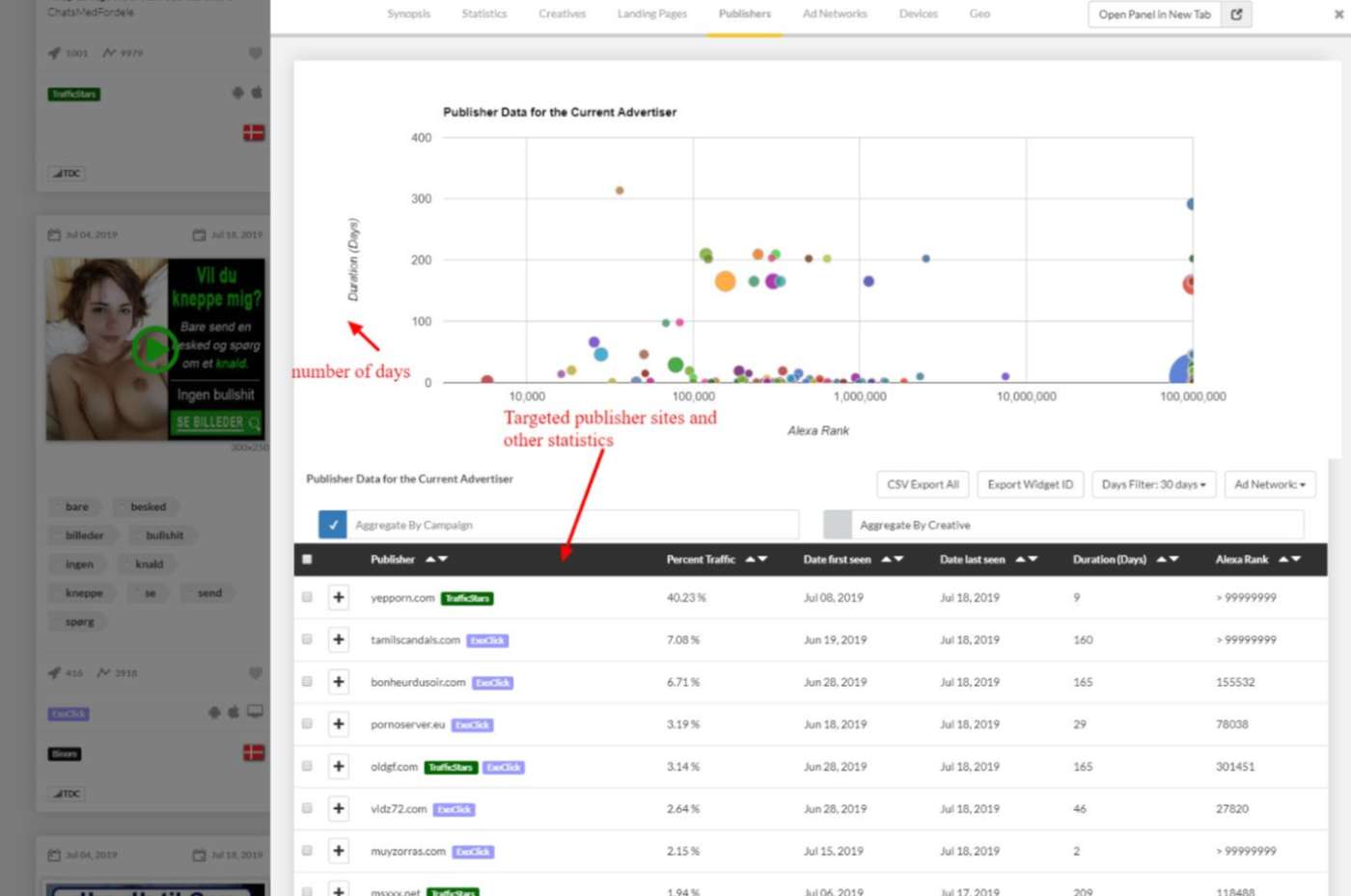This screenshot has width=1351, height=896.
Task: Click CSV Export All button
Action: point(923,484)
